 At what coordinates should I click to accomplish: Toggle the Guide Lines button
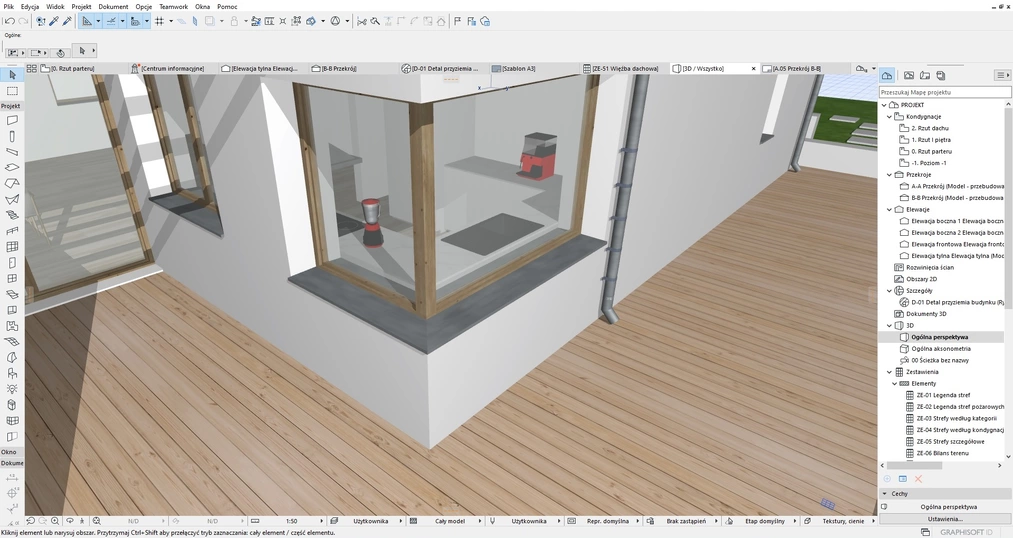click(87, 21)
